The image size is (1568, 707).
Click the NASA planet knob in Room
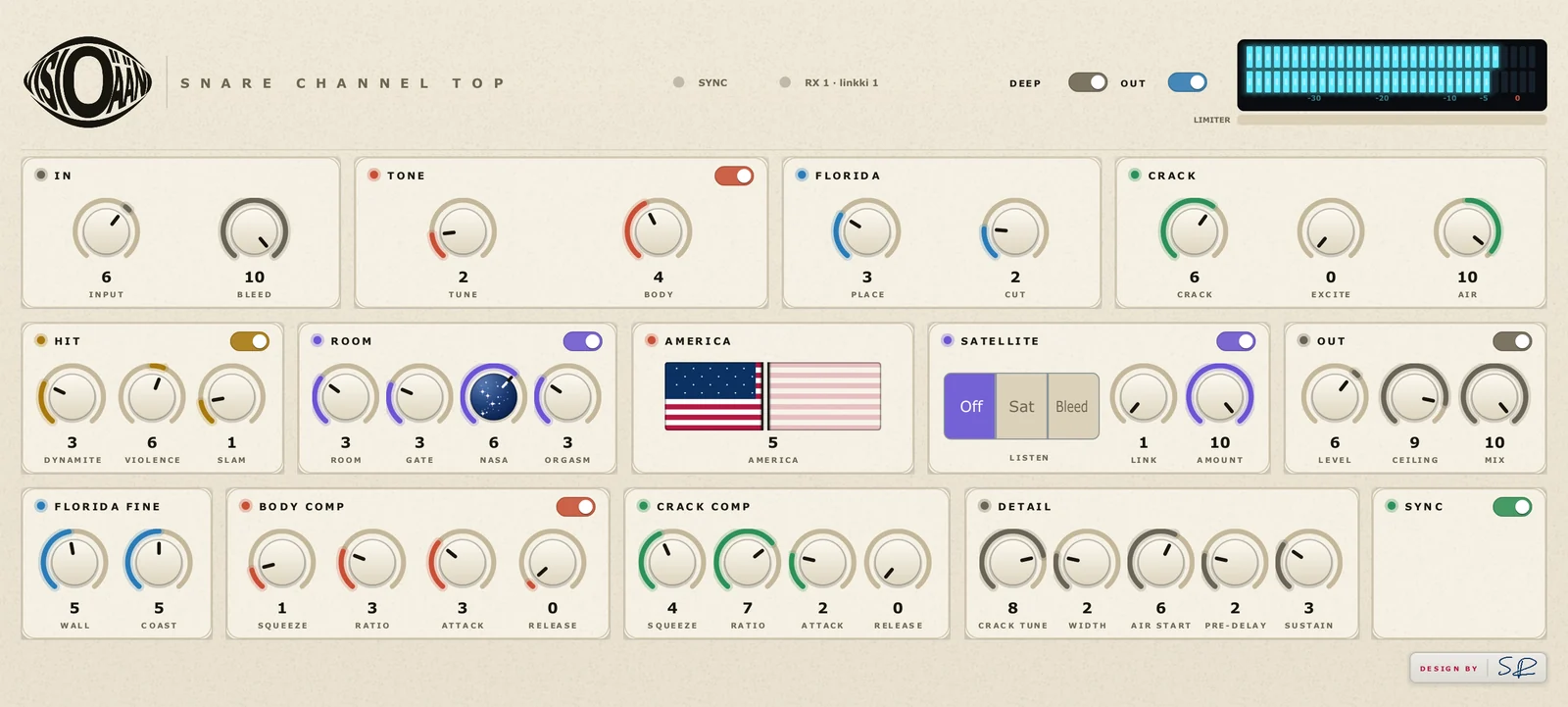point(494,396)
